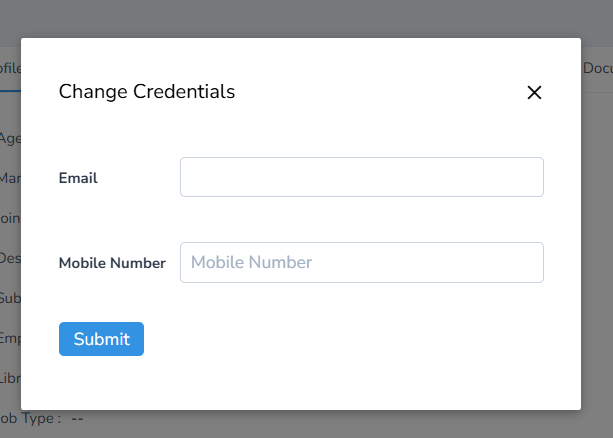Image resolution: width=613 pixels, height=438 pixels.
Task: Click the bold "Mobile Number" field label
Action: click(x=112, y=263)
